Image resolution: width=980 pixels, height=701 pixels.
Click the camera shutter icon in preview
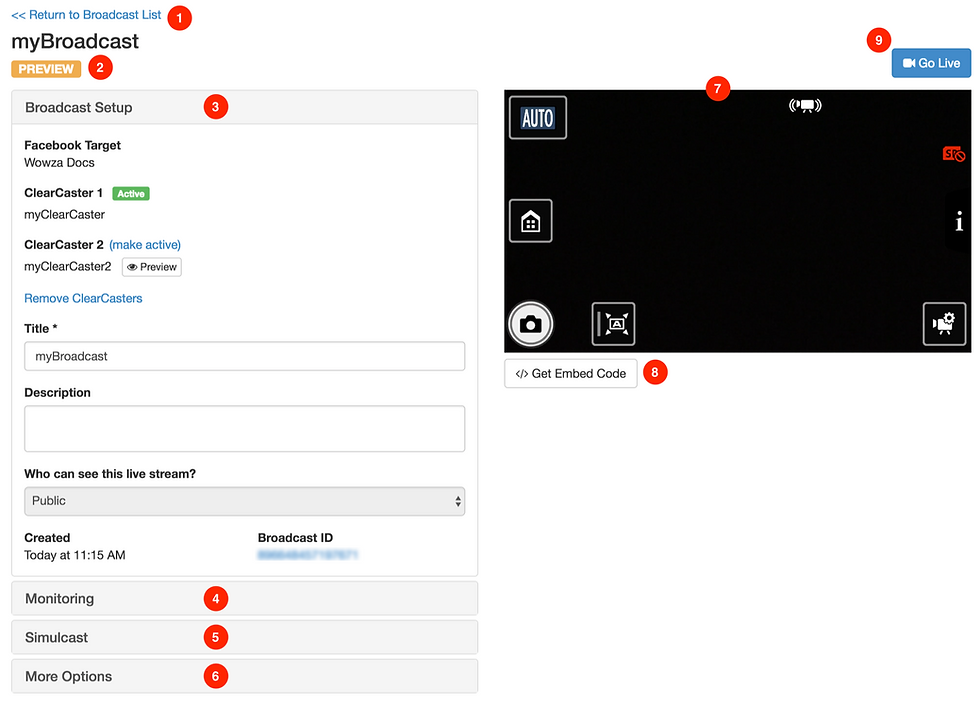tap(531, 324)
